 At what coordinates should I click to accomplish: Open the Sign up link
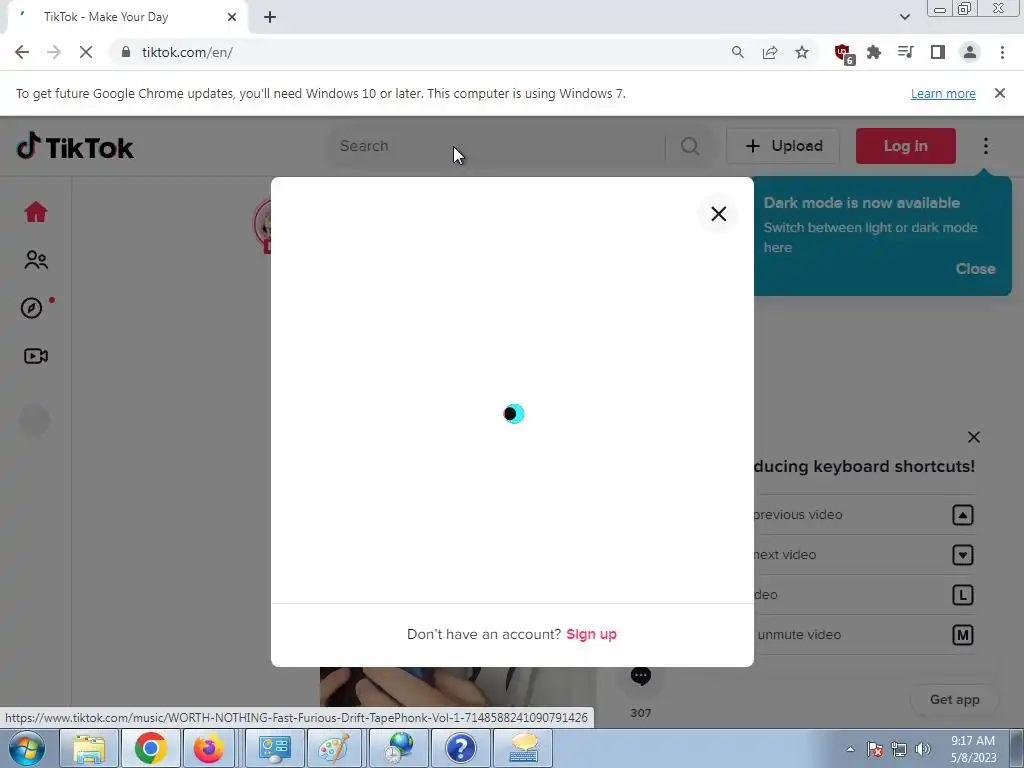(x=591, y=634)
